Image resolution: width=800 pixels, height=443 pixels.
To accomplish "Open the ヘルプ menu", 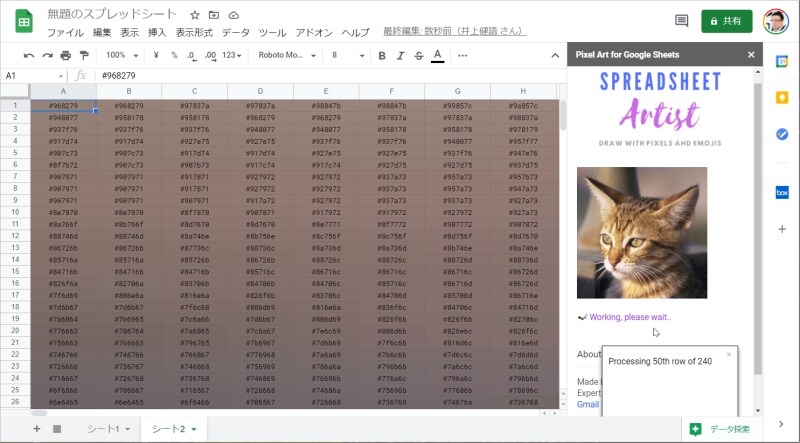I will point(355,33).
